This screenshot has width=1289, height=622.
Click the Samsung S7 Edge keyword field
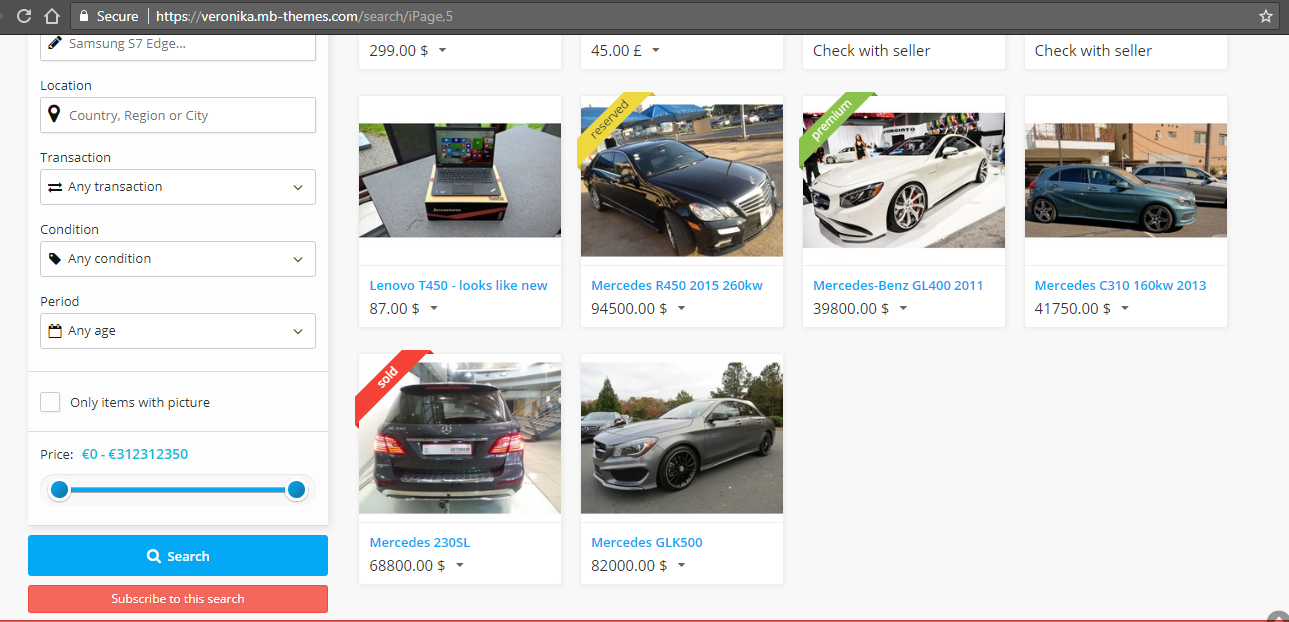pyautogui.click(x=178, y=44)
